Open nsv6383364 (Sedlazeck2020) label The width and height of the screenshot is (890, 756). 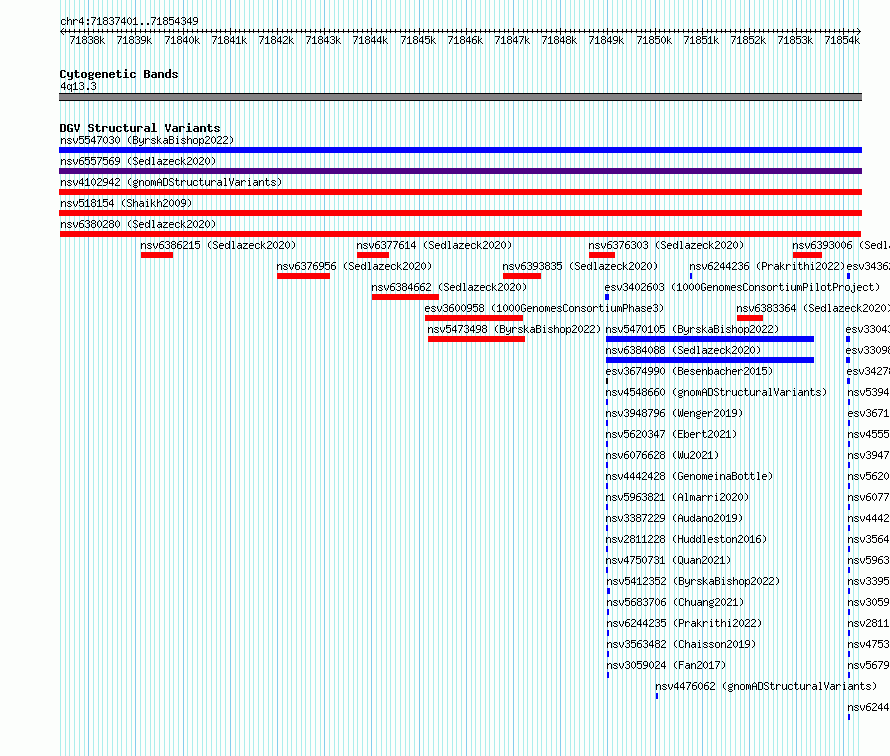click(x=813, y=308)
